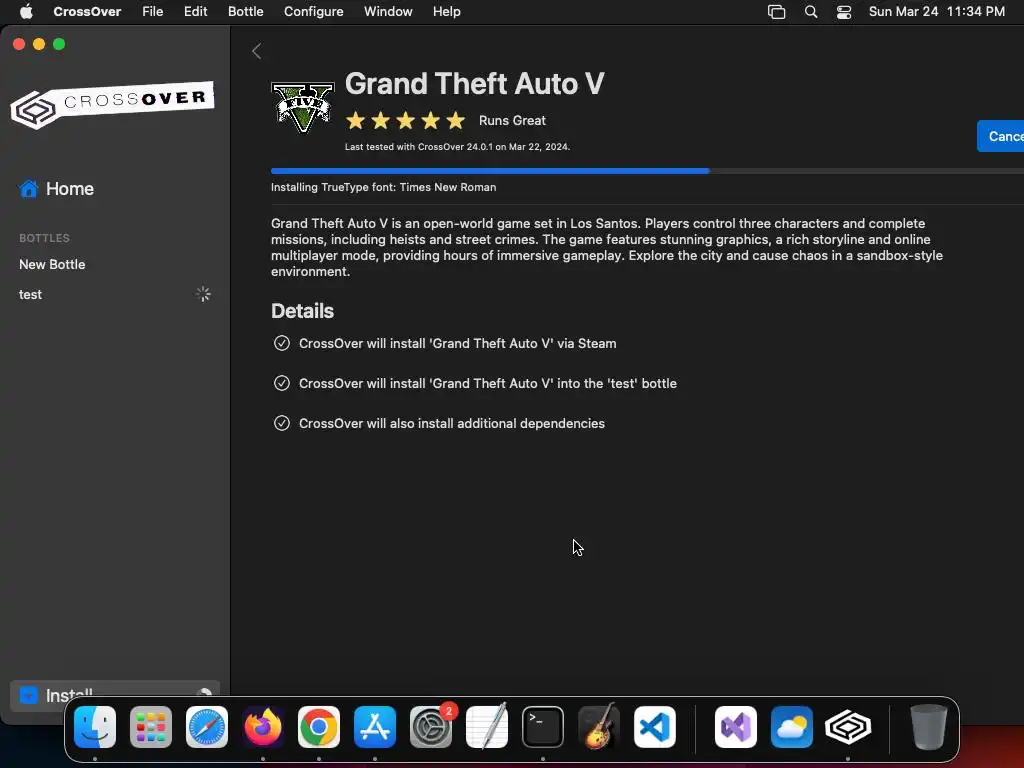The height and width of the screenshot is (768, 1024).
Task: Click the check icon for 'test' bottle detail
Action: pos(281,383)
